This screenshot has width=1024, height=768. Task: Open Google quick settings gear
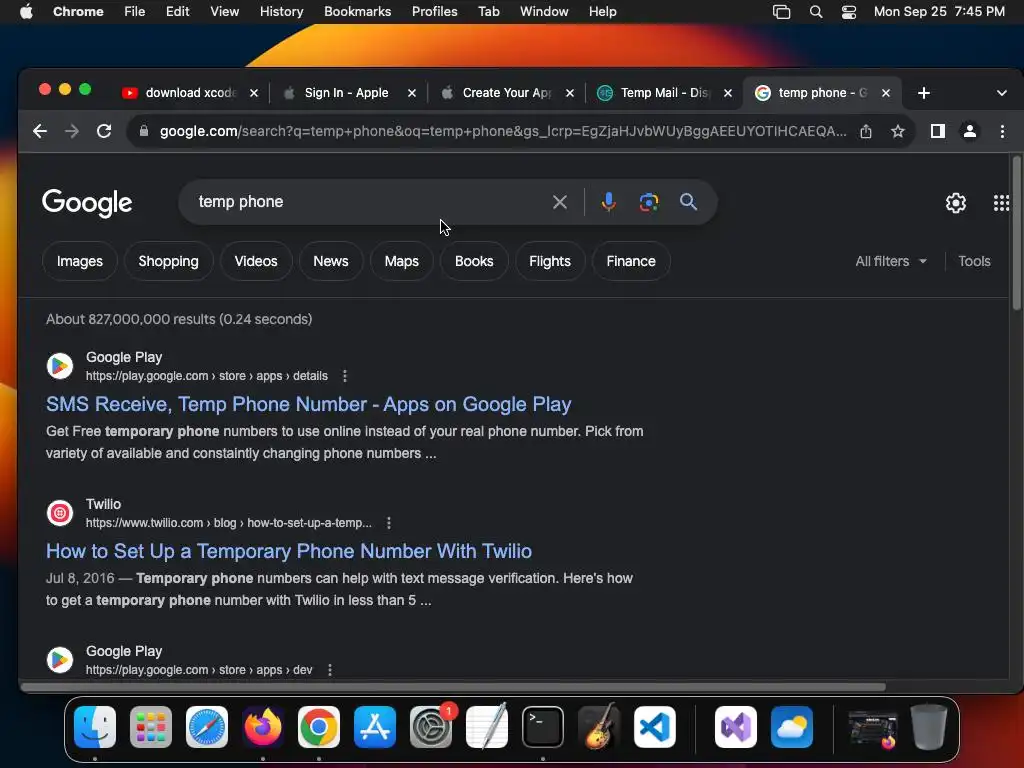[x=955, y=203]
